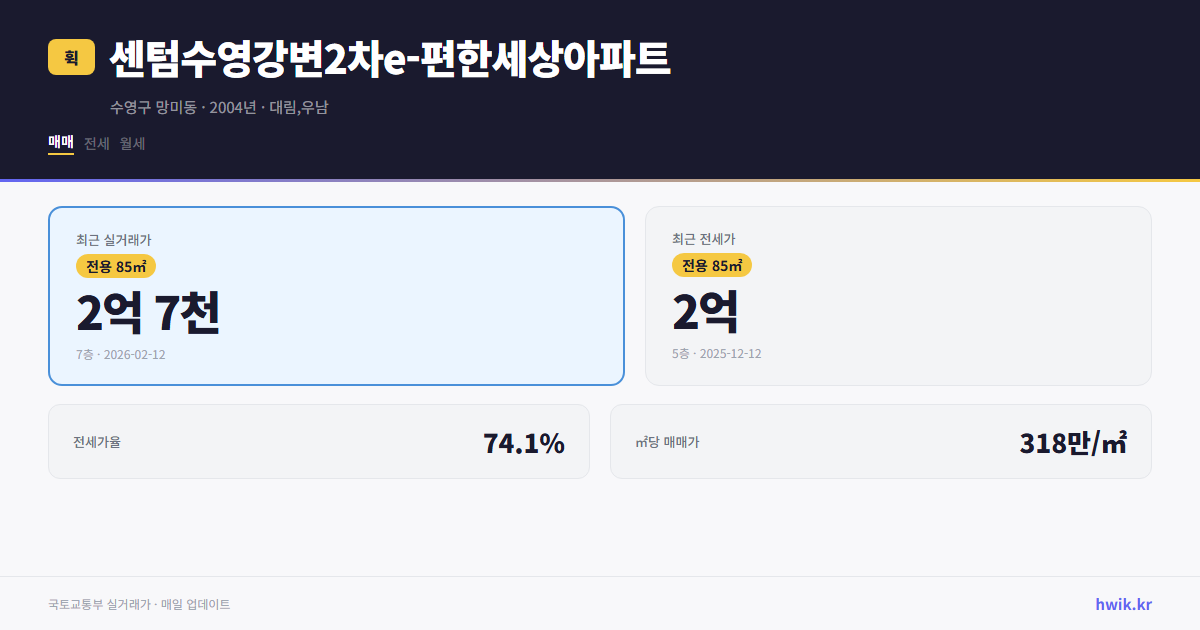Select the 최근 실거래가 card
Viewport: 1200px width, 630px height.
coord(336,295)
